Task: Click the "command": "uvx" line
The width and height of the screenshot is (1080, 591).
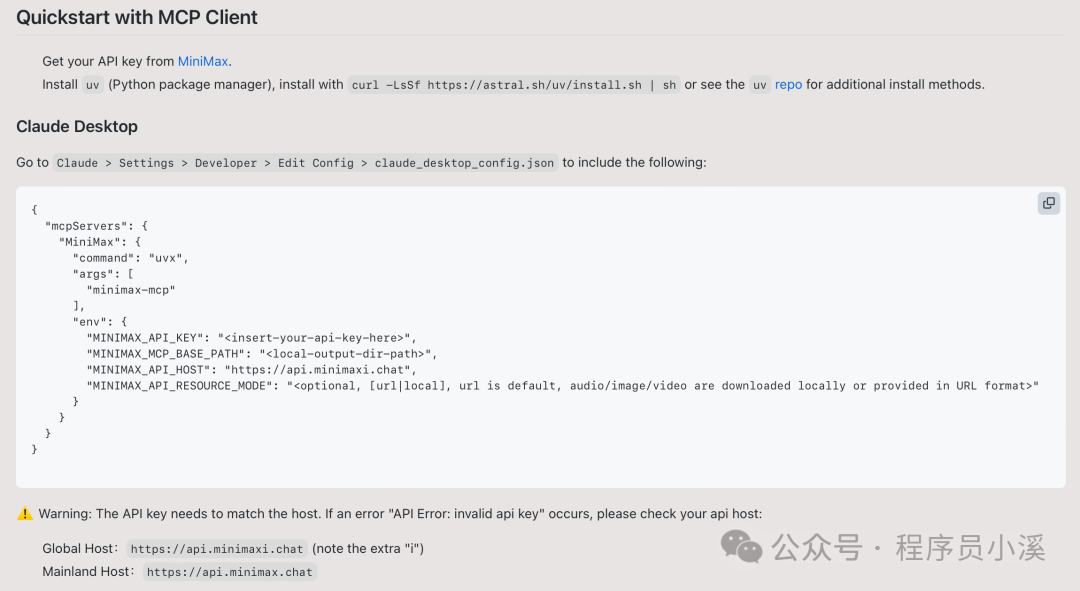Action: pyautogui.click(x=130, y=258)
